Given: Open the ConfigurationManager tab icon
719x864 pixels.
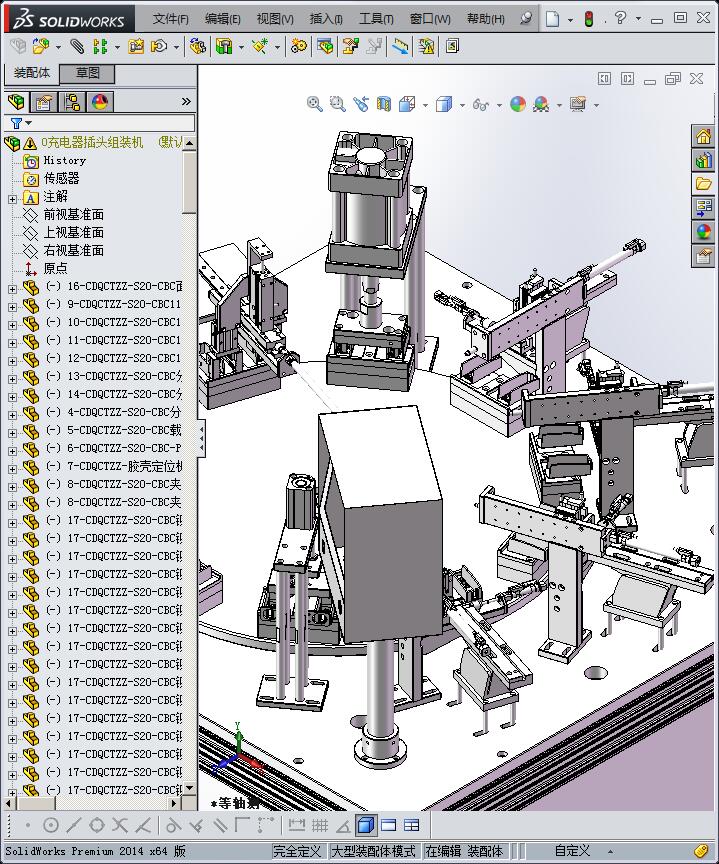Looking at the screenshot, I should tap(72, 102).
